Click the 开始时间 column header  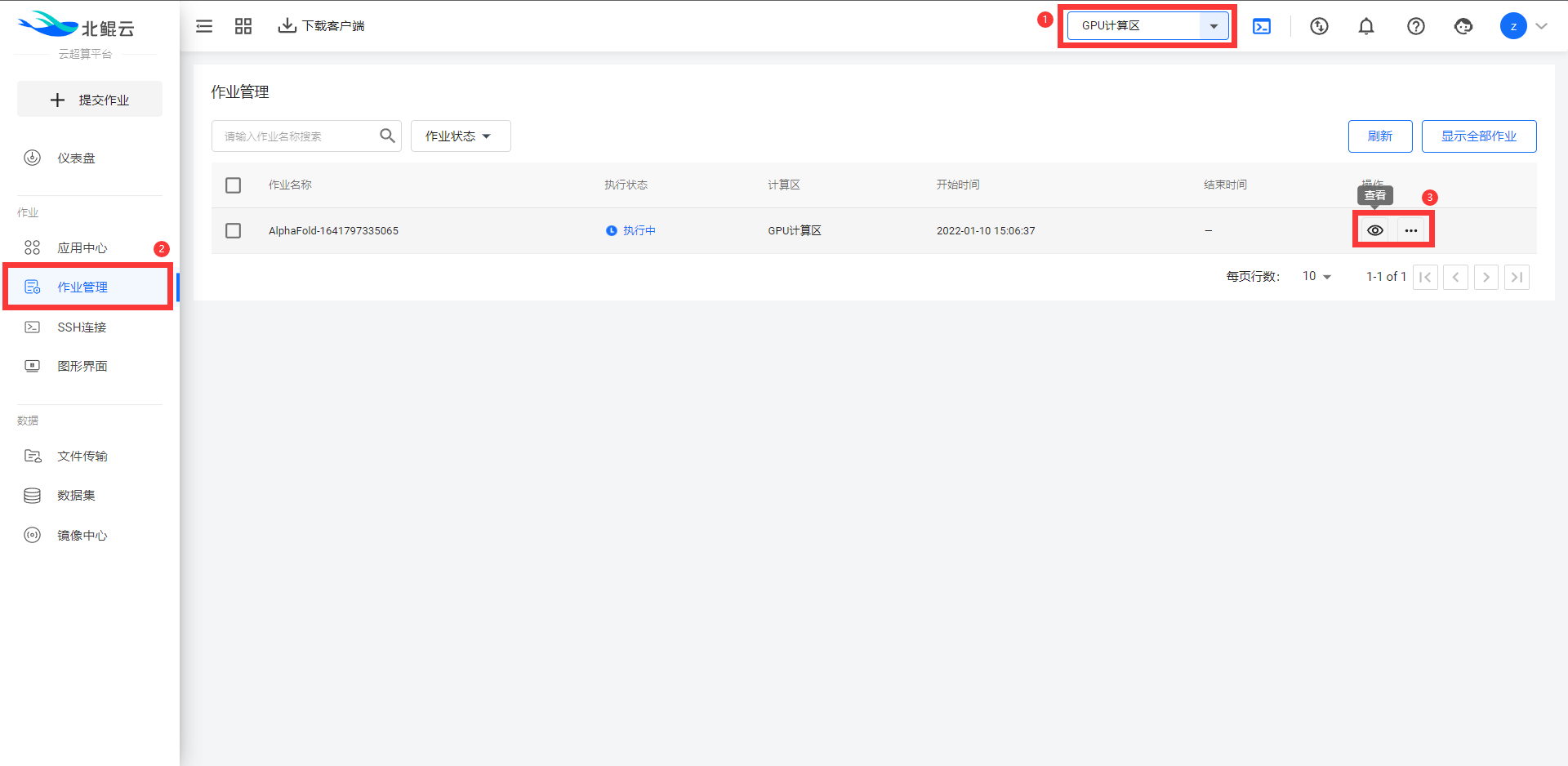[x=958, y=185]
